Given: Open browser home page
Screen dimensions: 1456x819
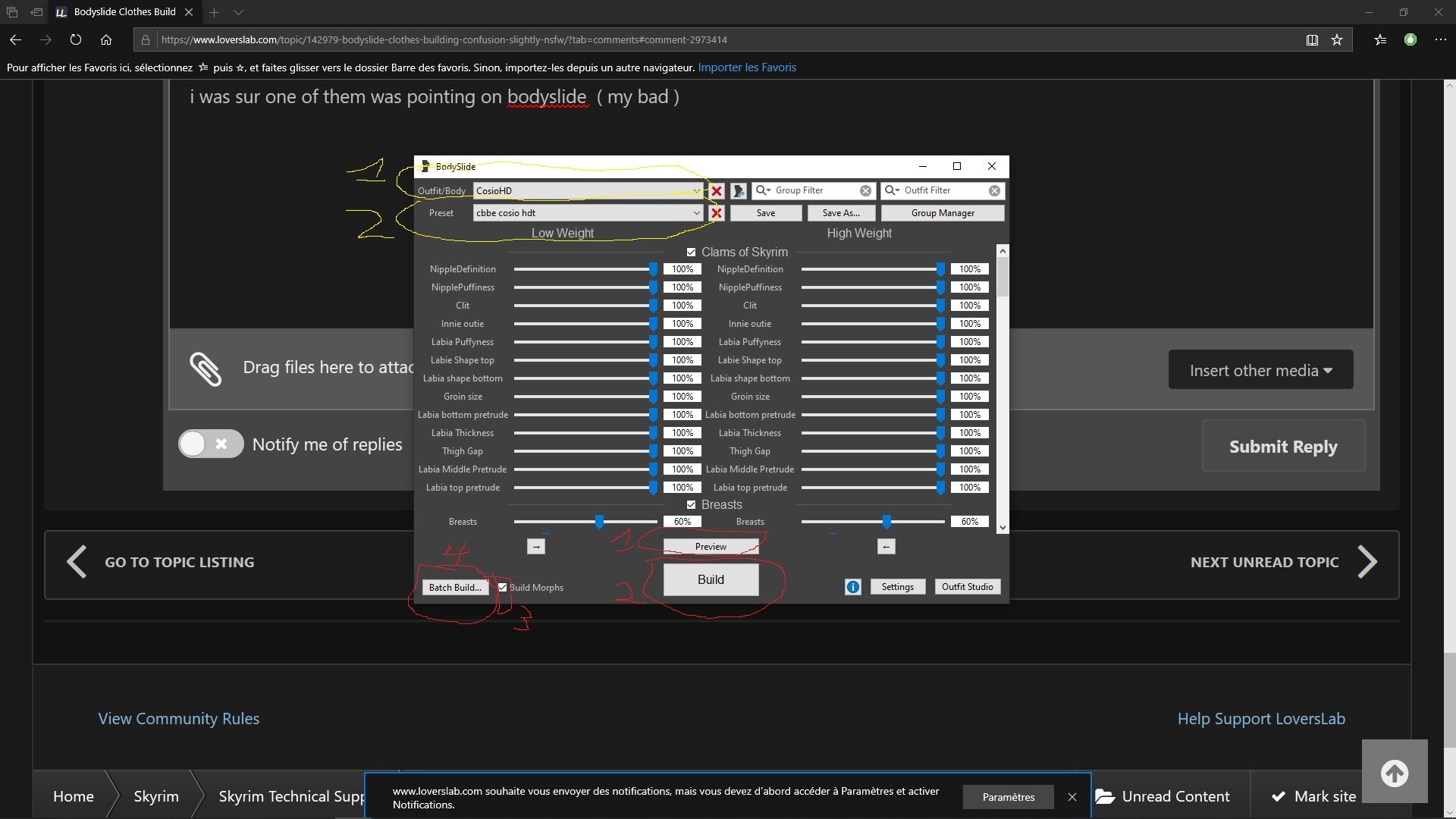Looking at the screenshot, I should [106, 39].
